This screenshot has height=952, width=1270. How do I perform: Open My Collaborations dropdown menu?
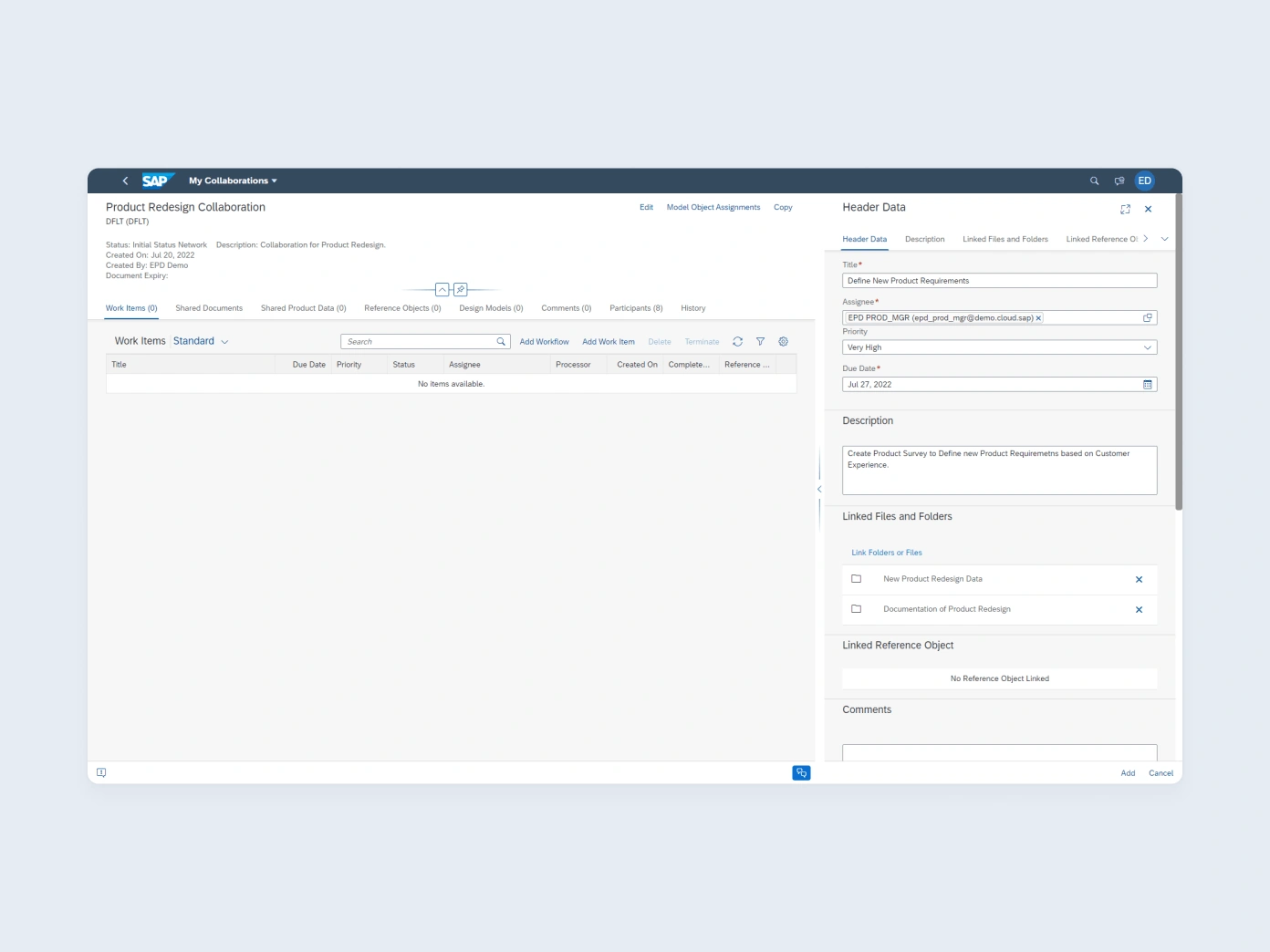coord(233,181)
